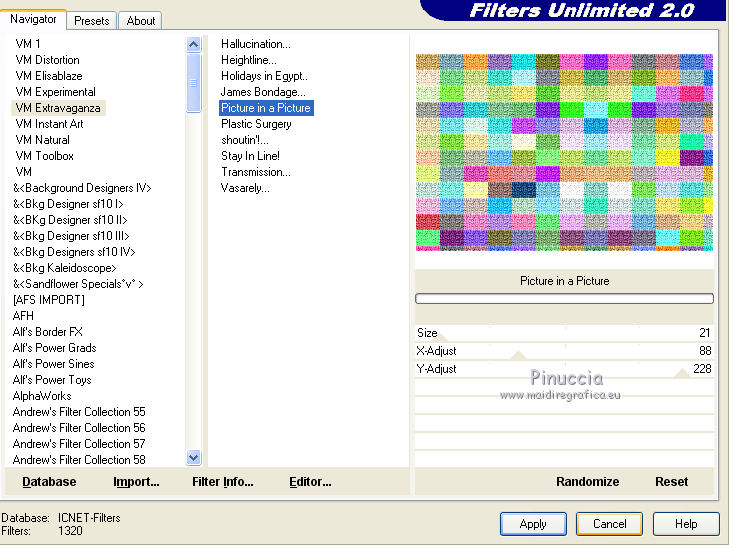
Task: Open Help for Filters Unlimited
Action: point(686,524)
